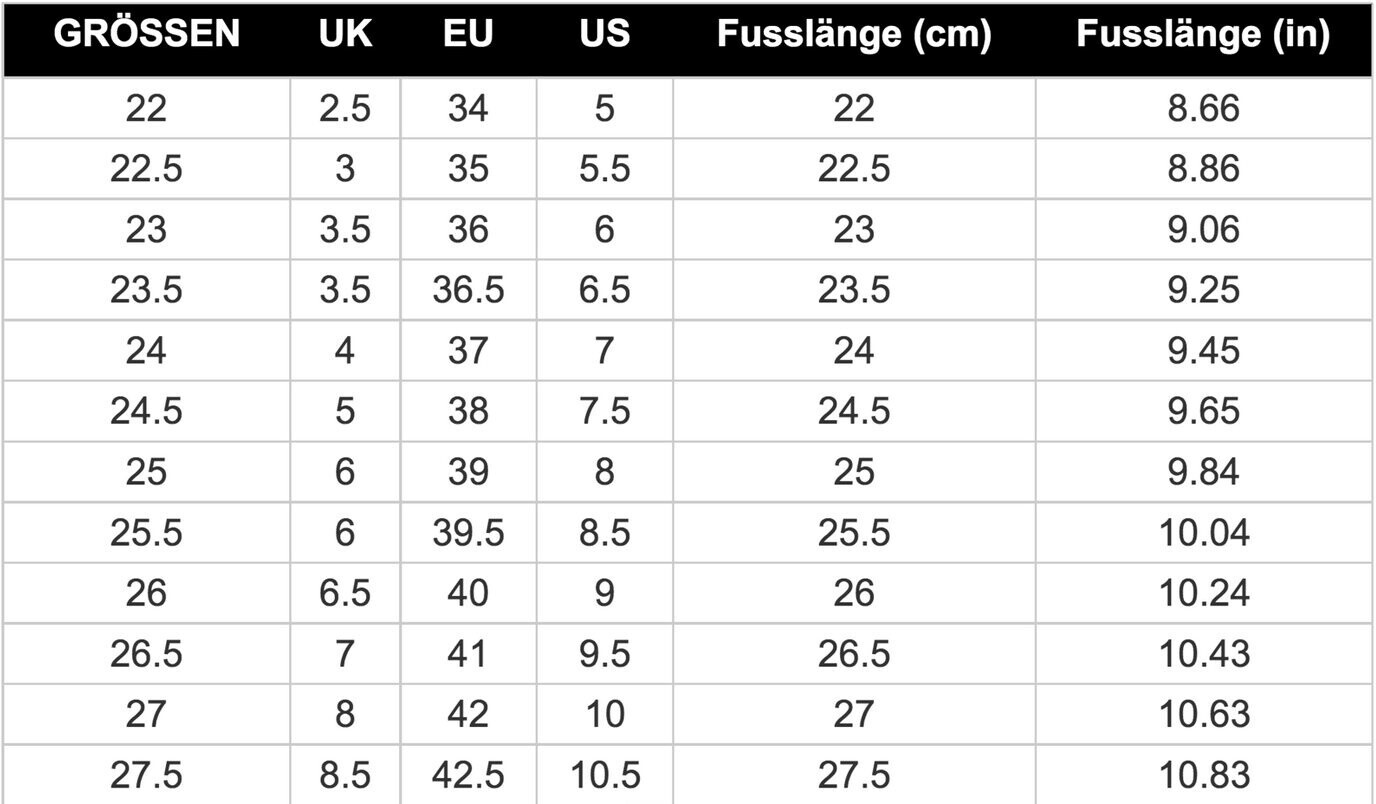Click the Fusslänge (in) header
This screenshot has width=1376, height=804.
pos(1203,35)
